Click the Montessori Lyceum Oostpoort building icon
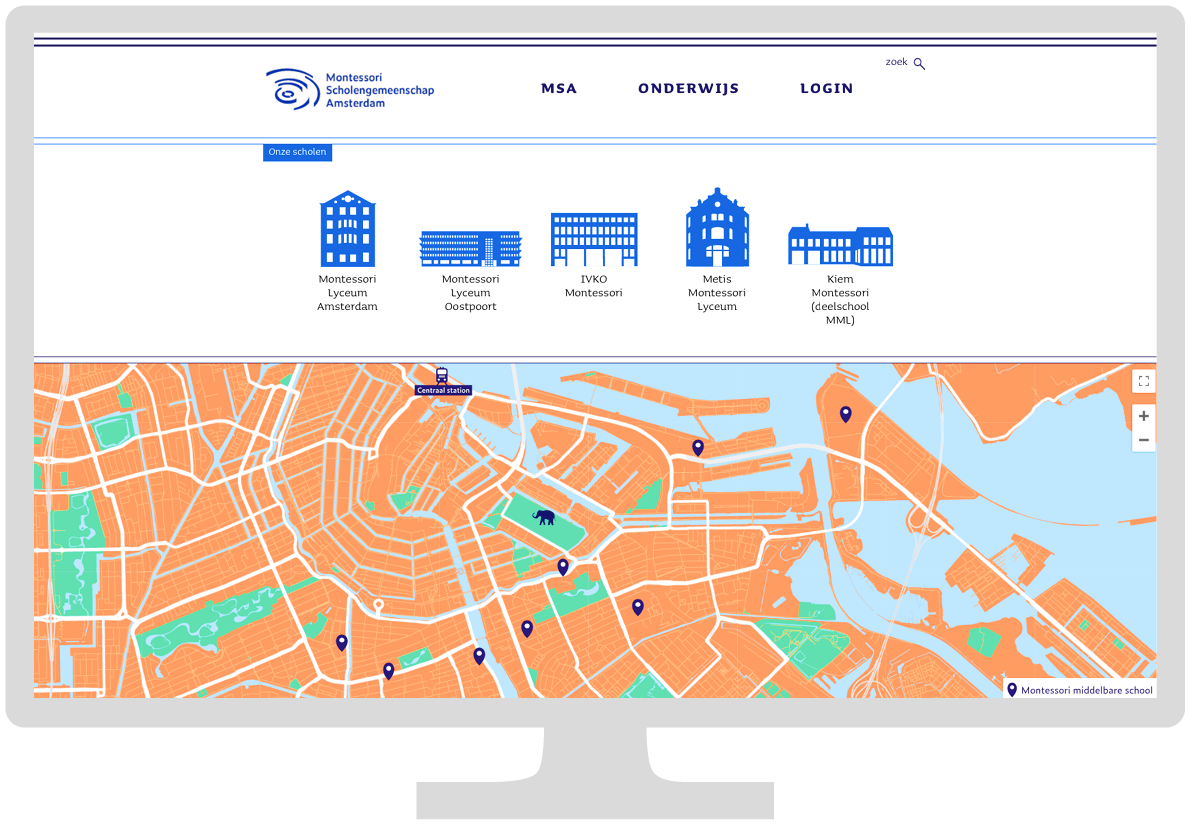The width and height of the screenshot is (1191, 828). [x=470, y=248]
